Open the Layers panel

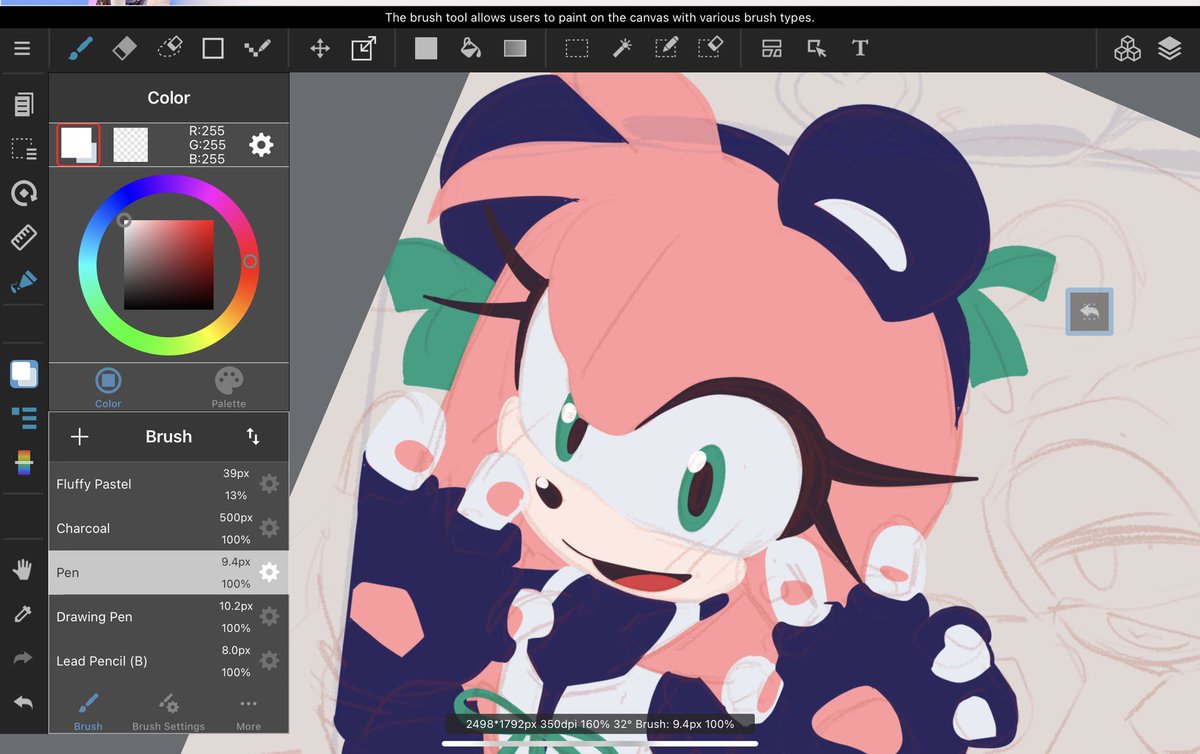(x=1170, y=48)
